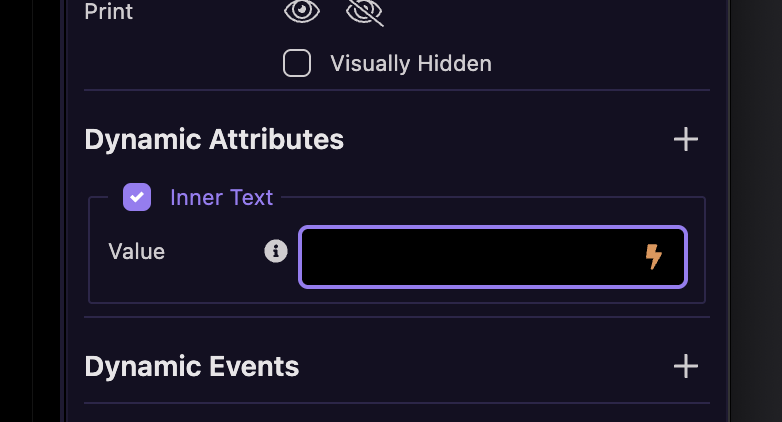Open the info icon beside Value
This screenshot has height=422, width=782.
pos(276,251)
